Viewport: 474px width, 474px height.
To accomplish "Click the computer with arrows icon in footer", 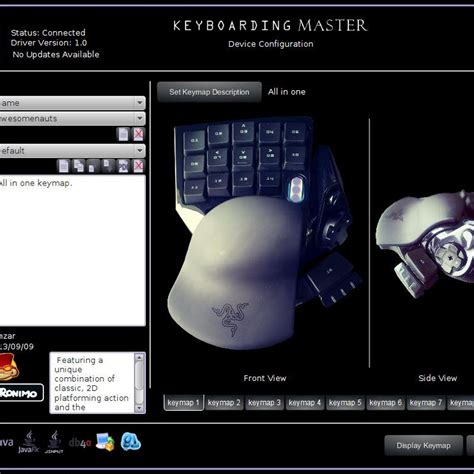I will click(105, 442).
